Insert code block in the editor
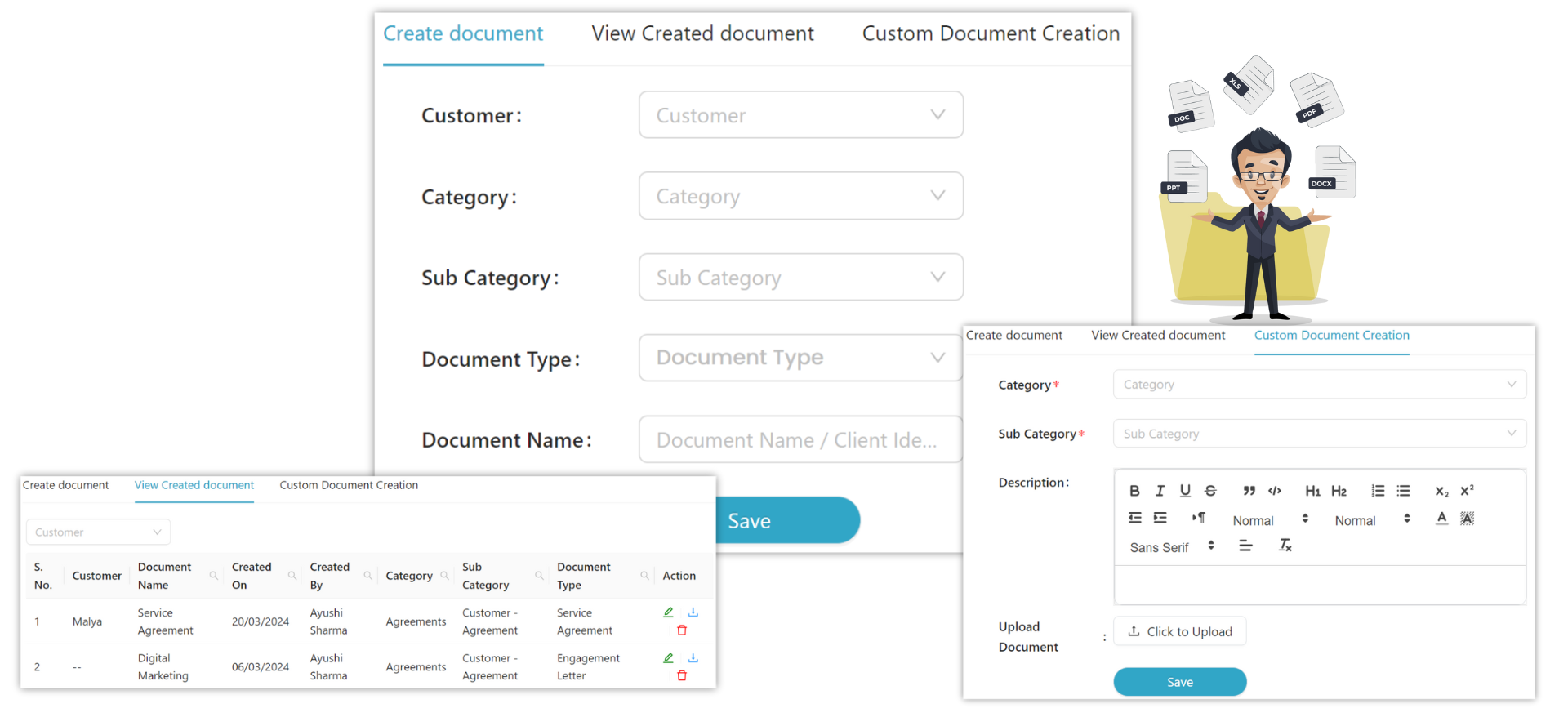Screen dimensions: 1568x726 point(1275,491)
